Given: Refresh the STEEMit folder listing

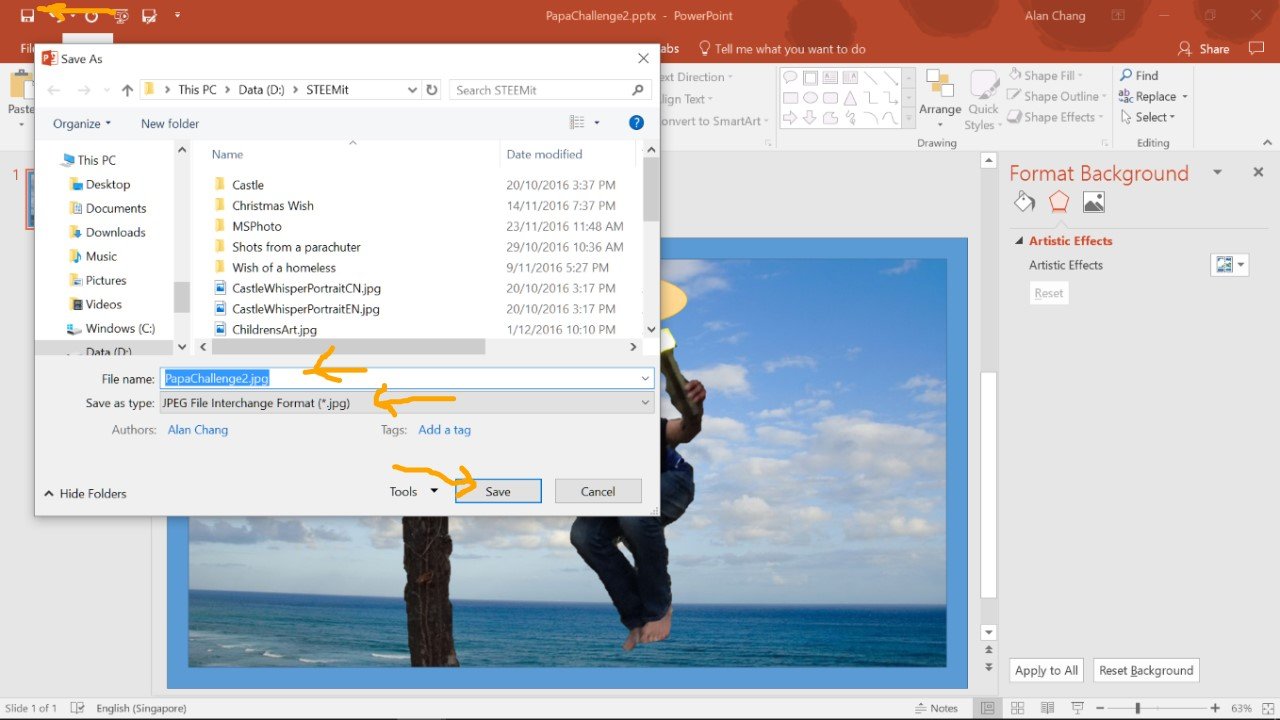Looking at the screenshot, I should tap(432, 90).
